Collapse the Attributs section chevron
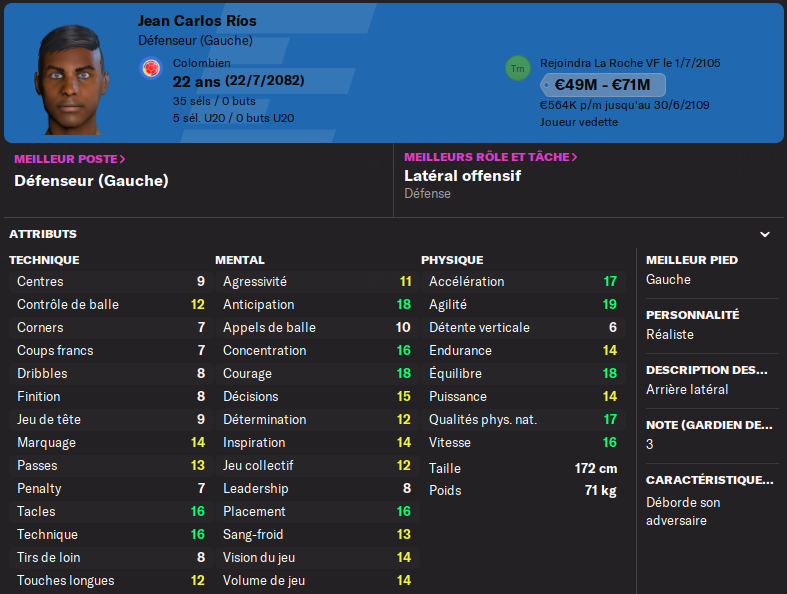787x594 pixels. click(x=764, y=234)
